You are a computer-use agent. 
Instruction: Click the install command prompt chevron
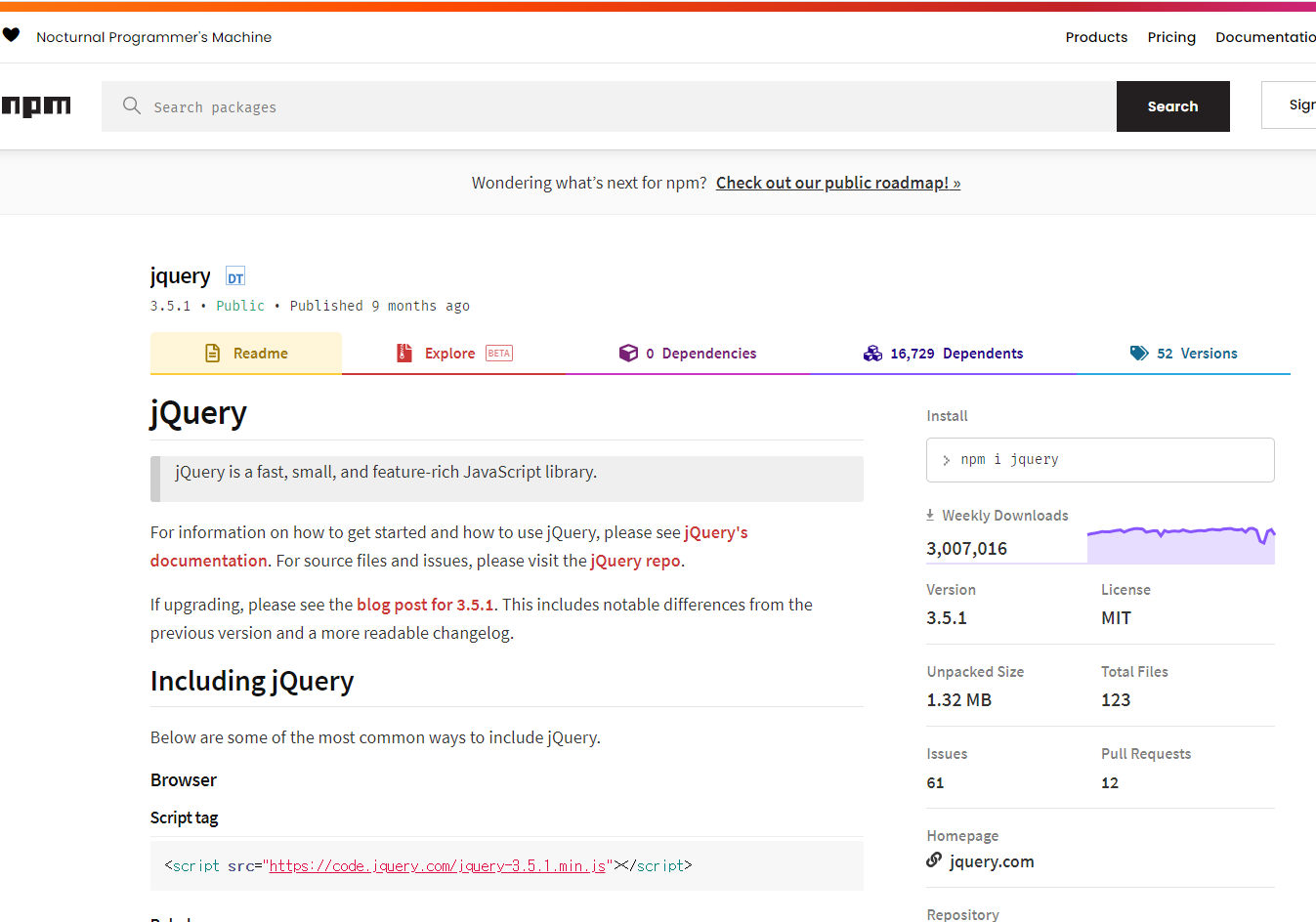(946, 460)
